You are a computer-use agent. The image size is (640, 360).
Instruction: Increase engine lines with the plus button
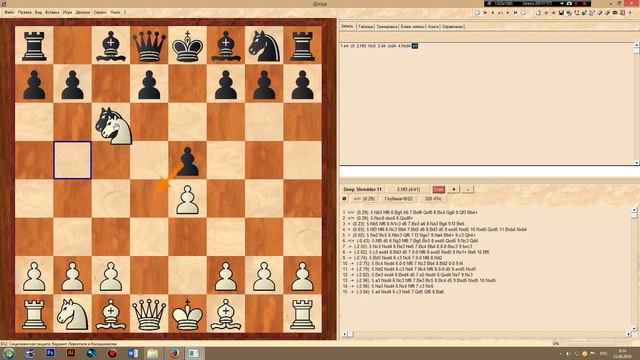(x=453, y=189)
